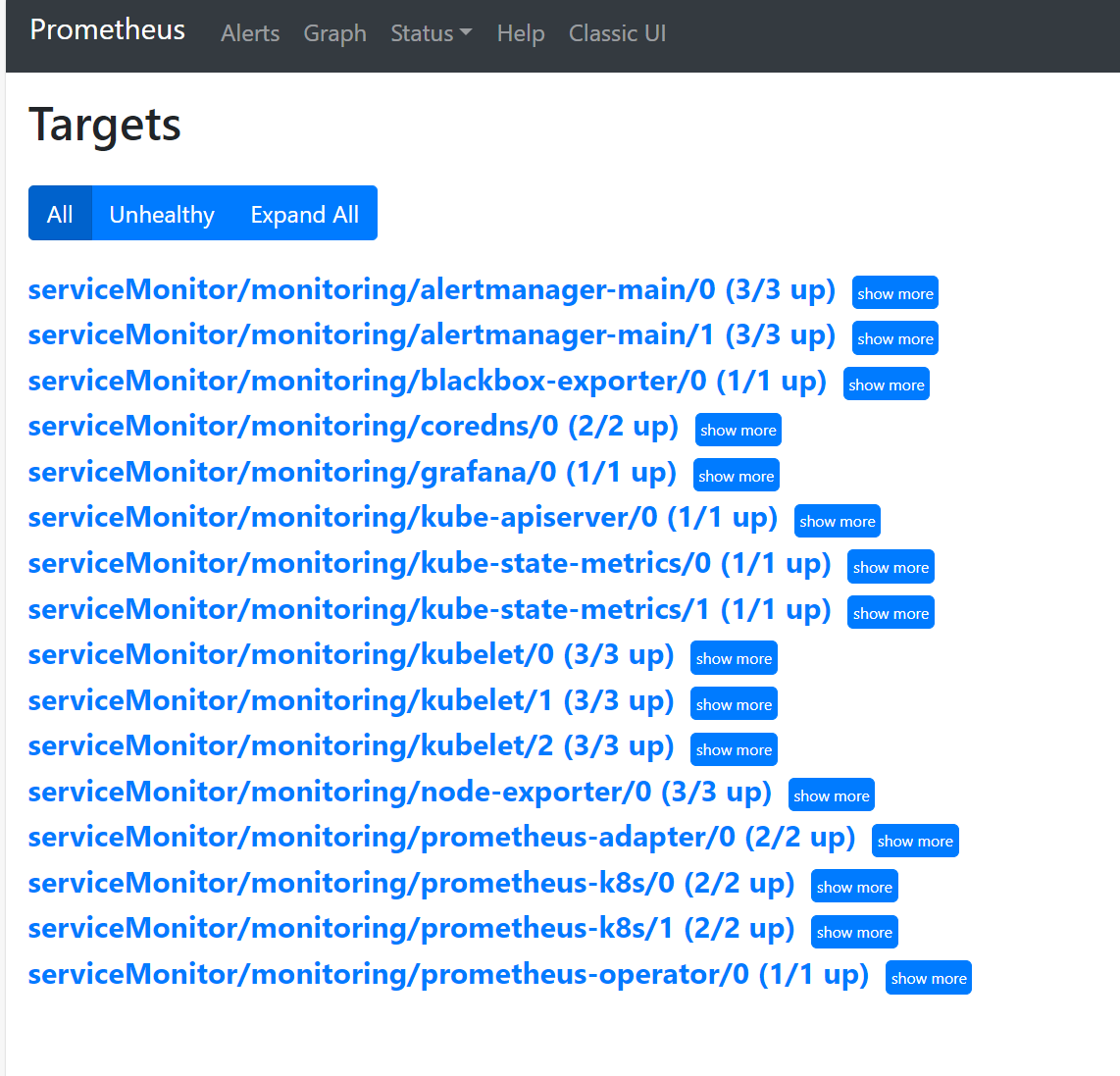The image size is (1120, 1076).
Task: Show more for blackbox-exporter/0
Action: coord(886,384)
